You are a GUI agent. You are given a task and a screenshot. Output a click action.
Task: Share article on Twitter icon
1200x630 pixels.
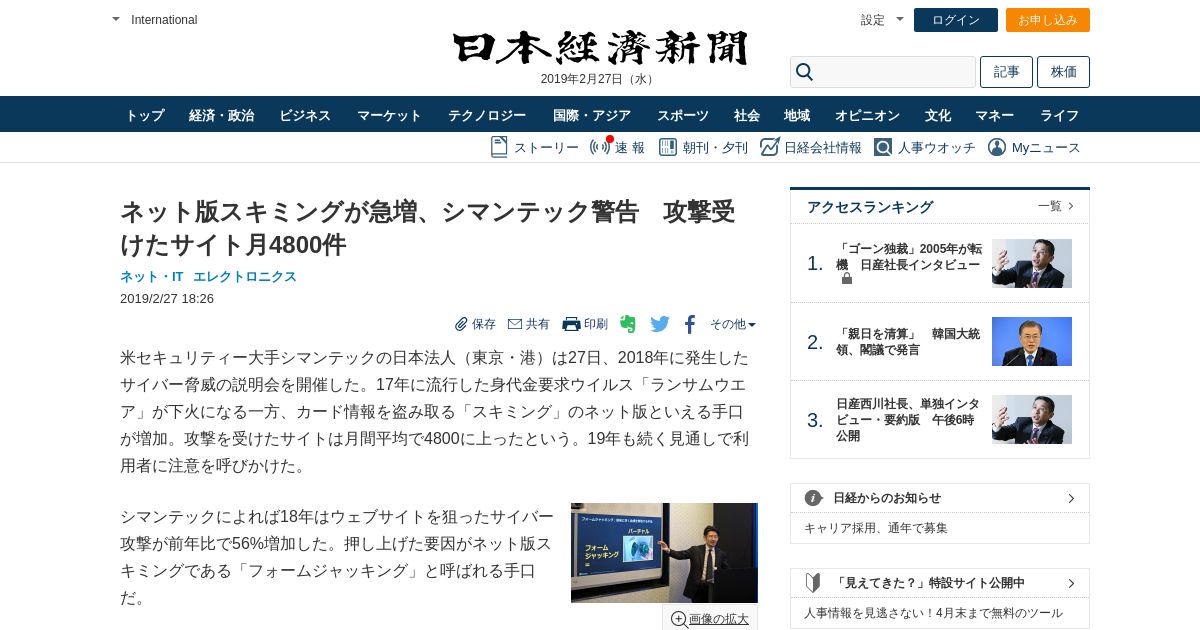(660, 324)
